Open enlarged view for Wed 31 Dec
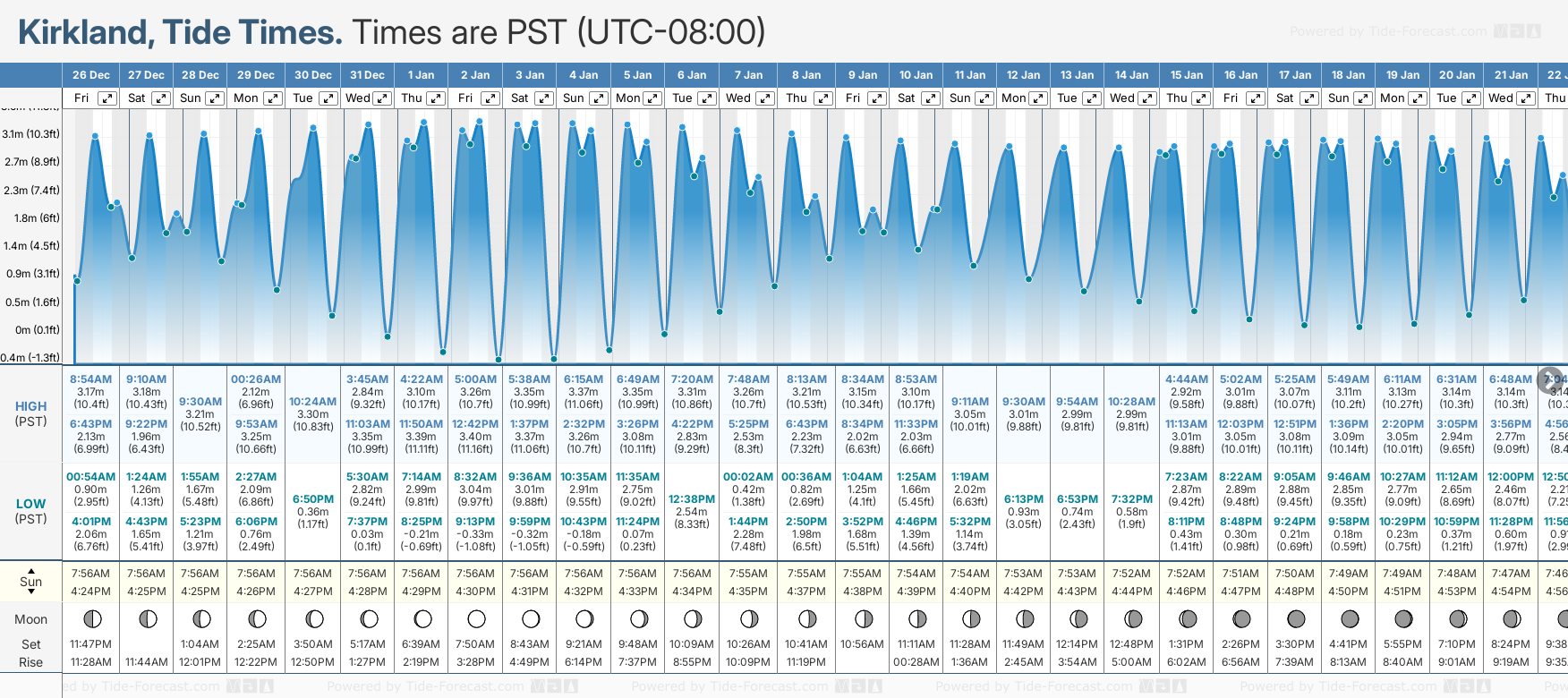This screenshot has width=1568, height=698. pyautogui.click(x=382, y=98)
